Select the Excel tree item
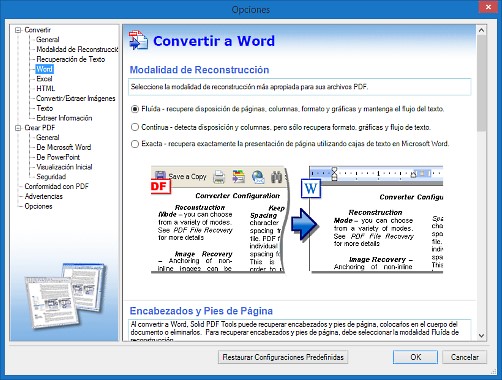502x380 pixels. pos(44,79)
